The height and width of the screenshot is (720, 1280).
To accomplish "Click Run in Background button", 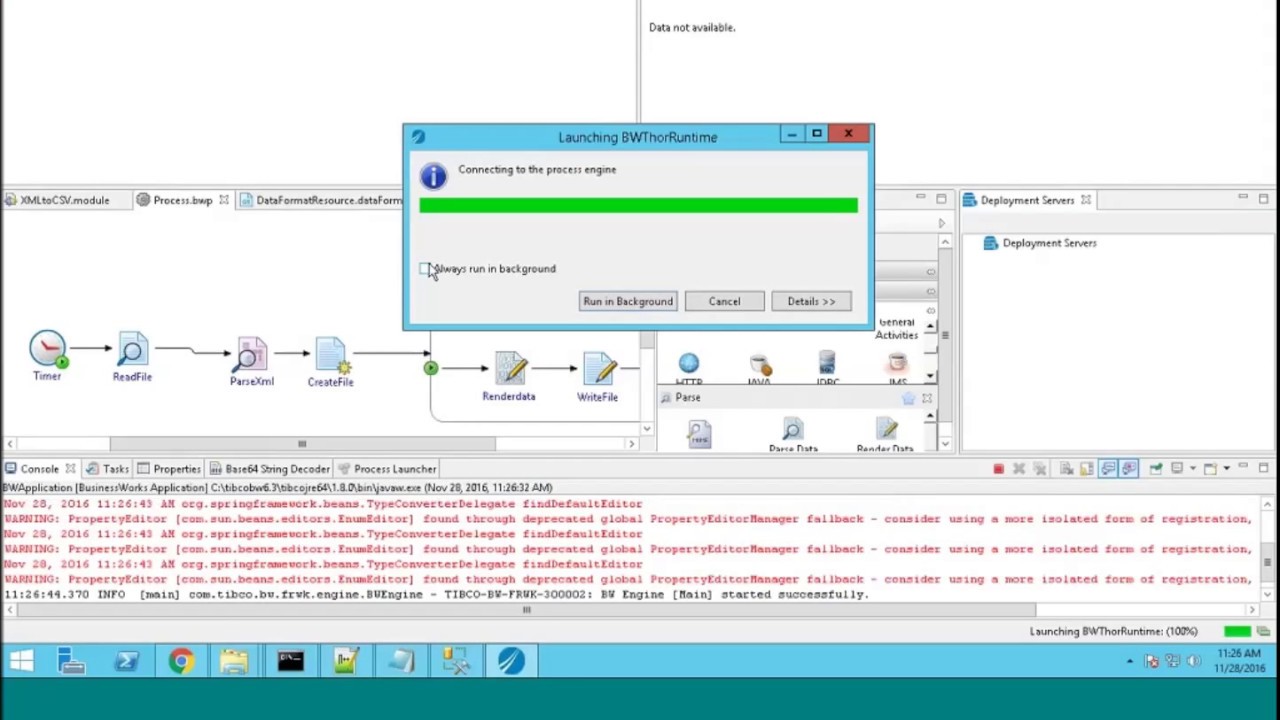I will coord(628,301).
